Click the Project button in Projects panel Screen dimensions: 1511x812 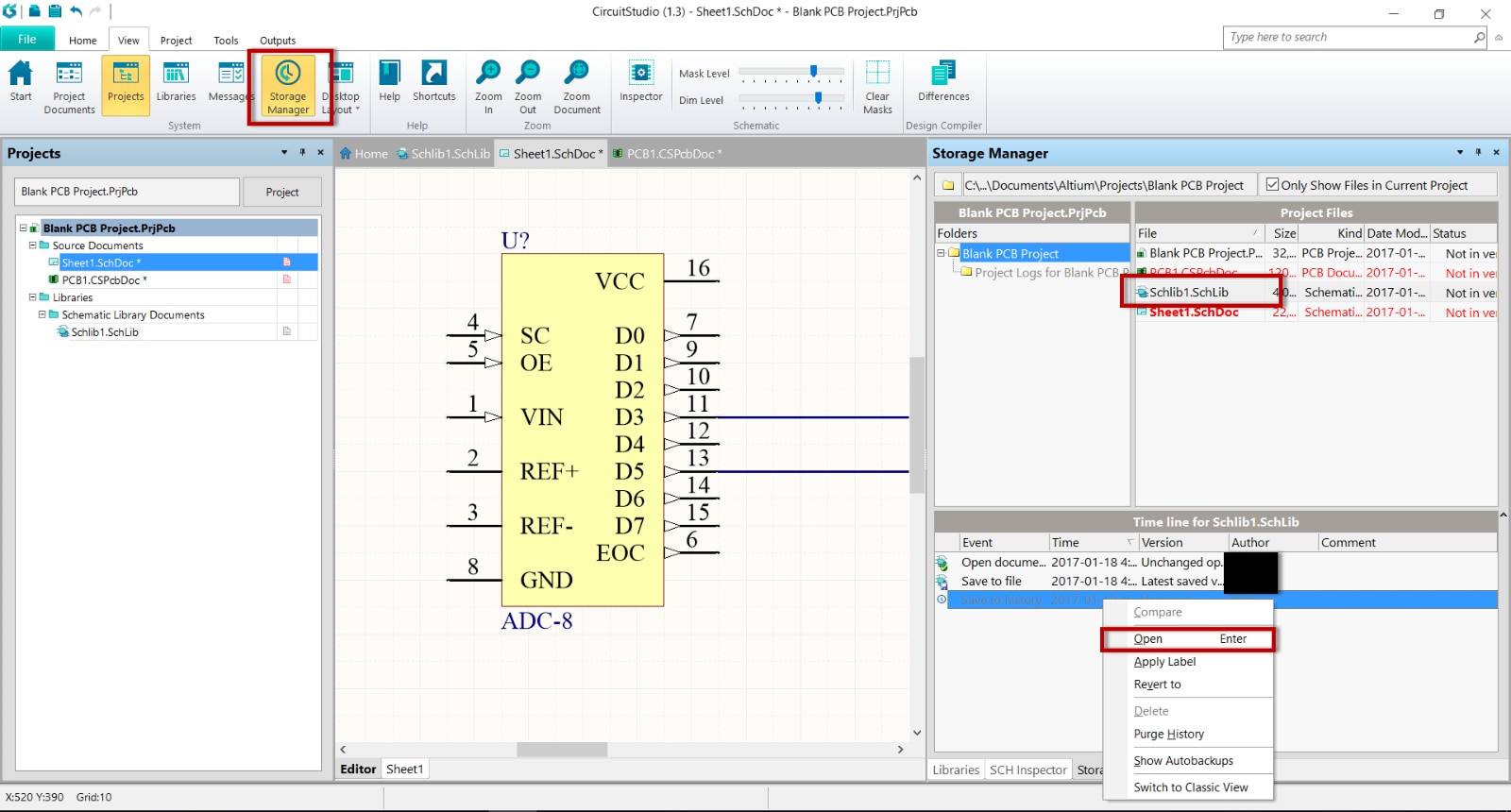pyautogui.click(x=281, y=192)
